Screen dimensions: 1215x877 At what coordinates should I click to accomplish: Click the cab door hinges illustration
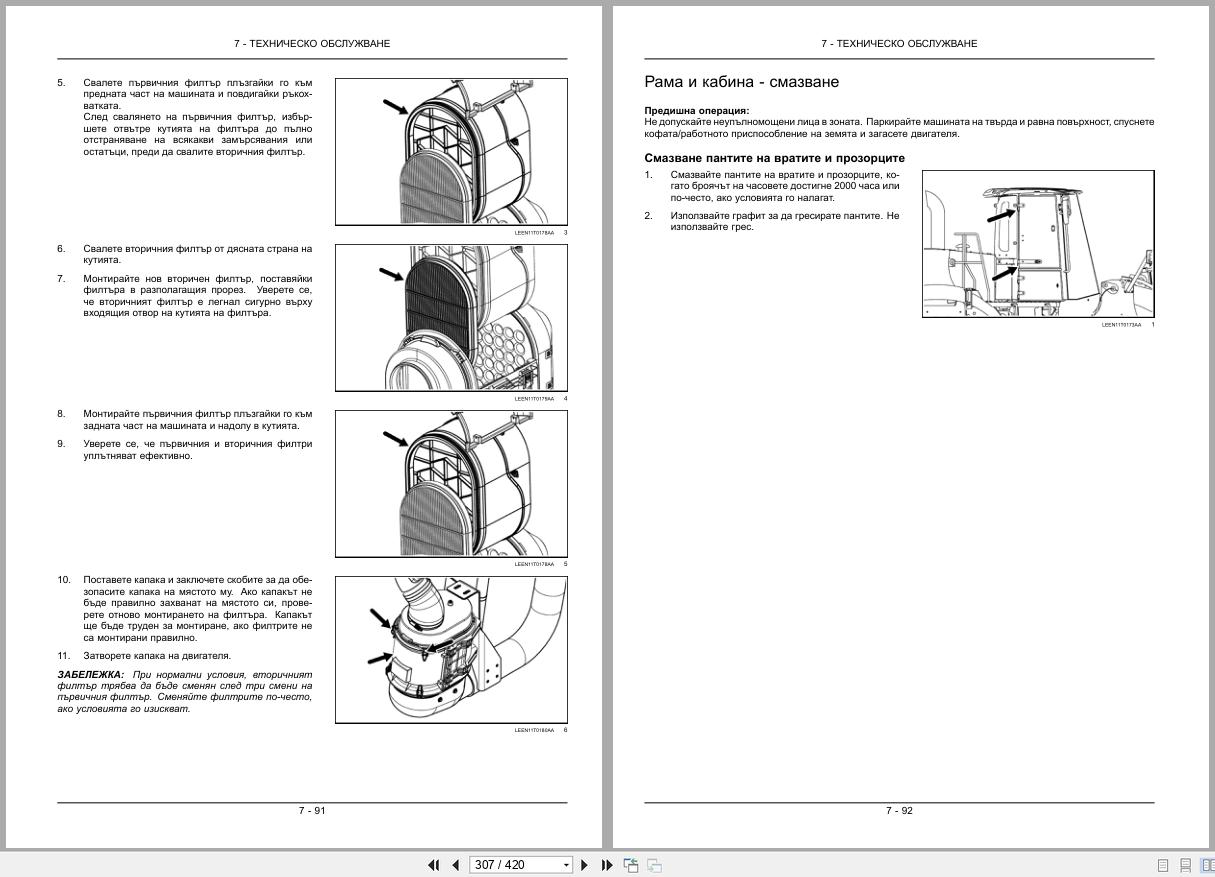1038,244
